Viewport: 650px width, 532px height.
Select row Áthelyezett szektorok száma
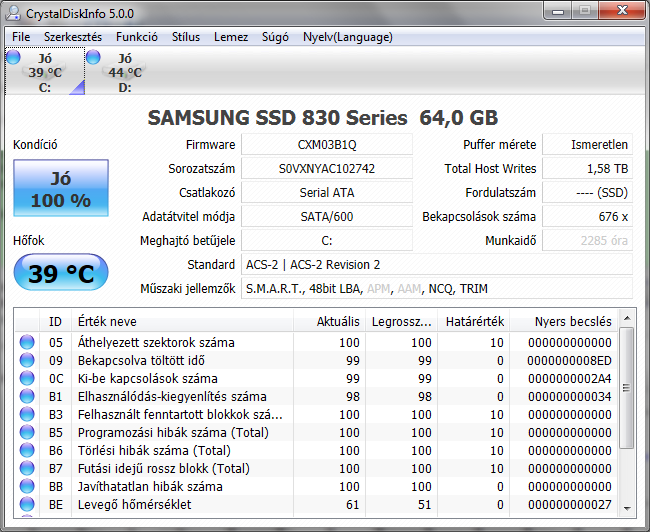pyautogui.click(x=316, y=343)
